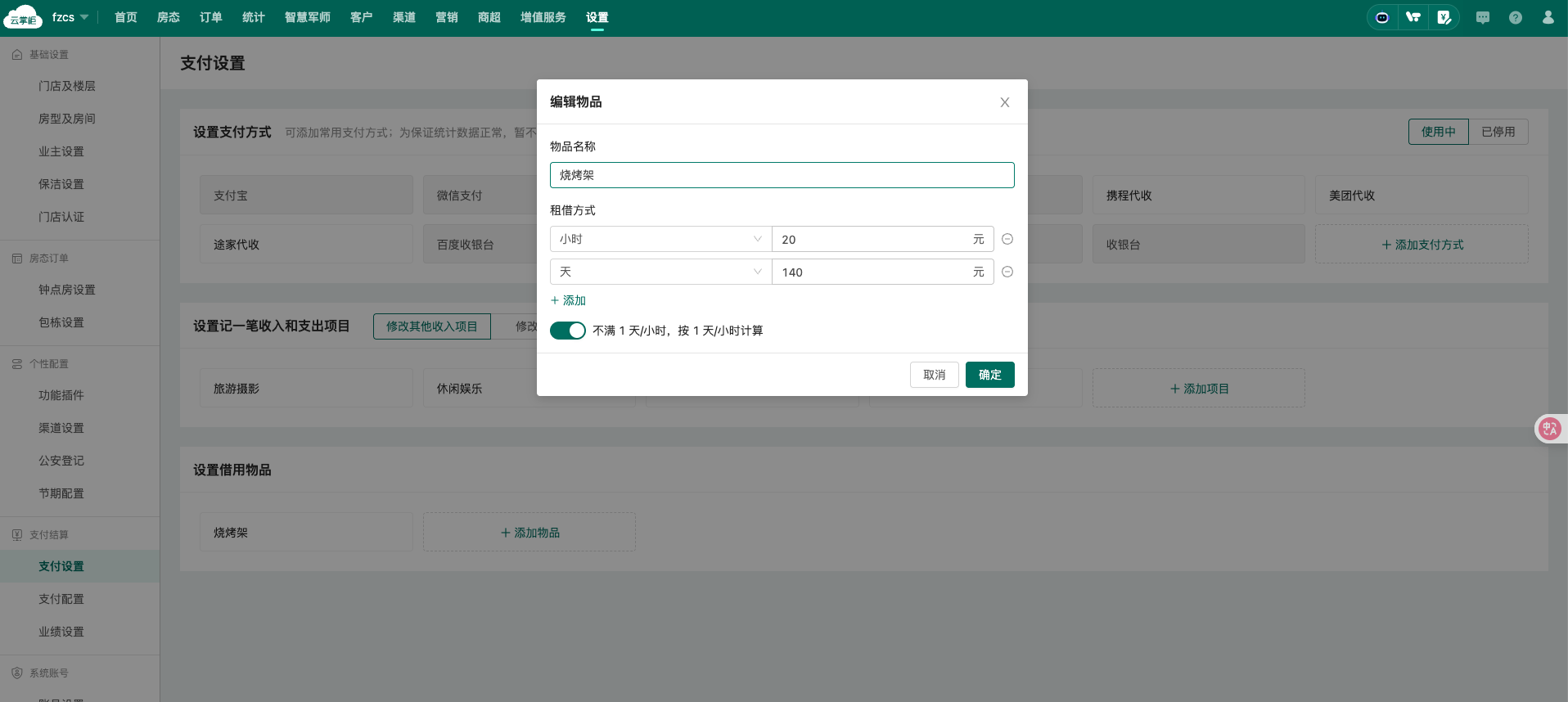The width and height of the screenshot is (1568, 702).
Task: Click the 物品名称 input field
Action: point(782,175)
